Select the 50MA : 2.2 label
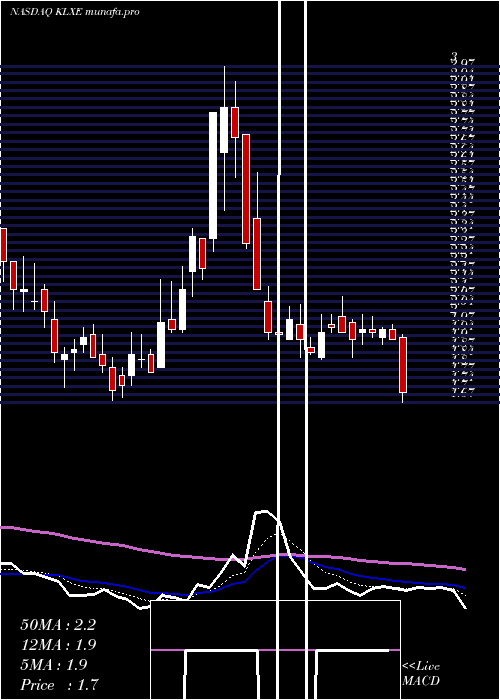 pyautogui.click(x=58, y=625)
